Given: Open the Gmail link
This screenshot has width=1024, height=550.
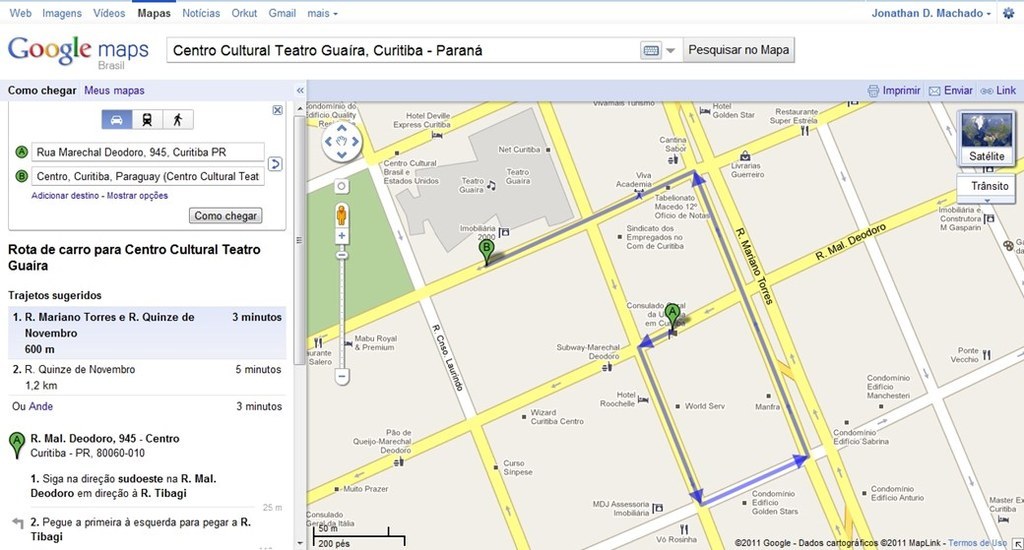Looking at the screenshot, I should tap(282, 13).
